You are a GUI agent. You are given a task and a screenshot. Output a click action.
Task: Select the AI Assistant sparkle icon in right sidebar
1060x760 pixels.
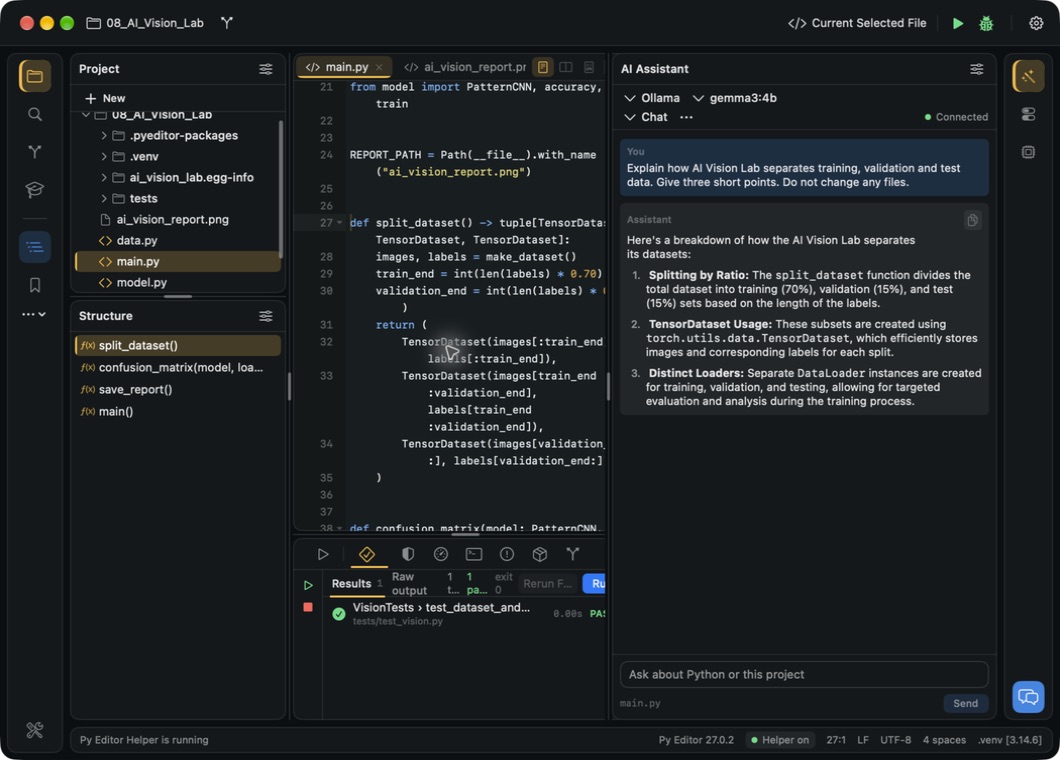pyautogui.click(x=1028, y=76)
